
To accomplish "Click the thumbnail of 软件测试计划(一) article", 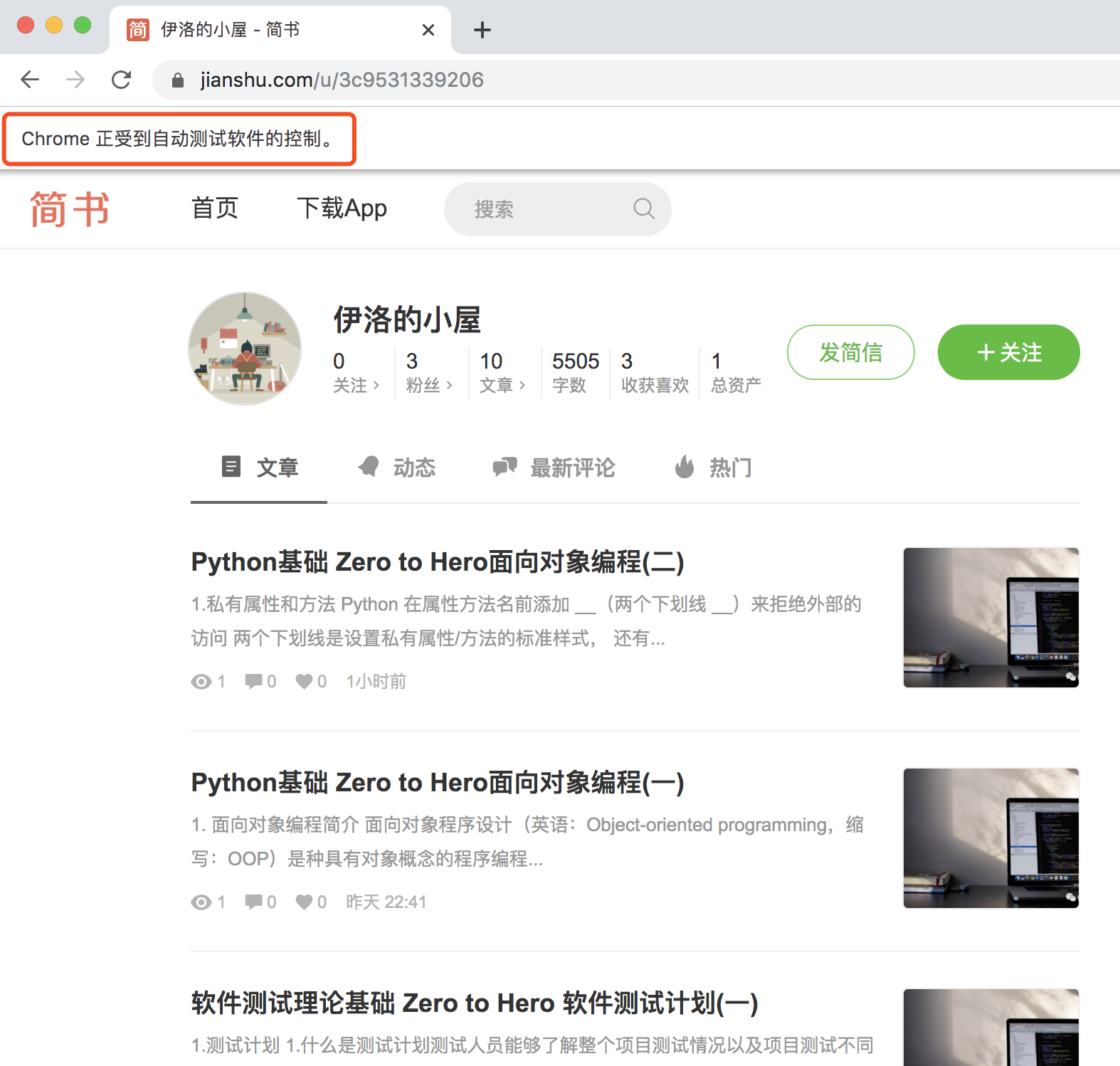I will click(x=991, y=1028).
